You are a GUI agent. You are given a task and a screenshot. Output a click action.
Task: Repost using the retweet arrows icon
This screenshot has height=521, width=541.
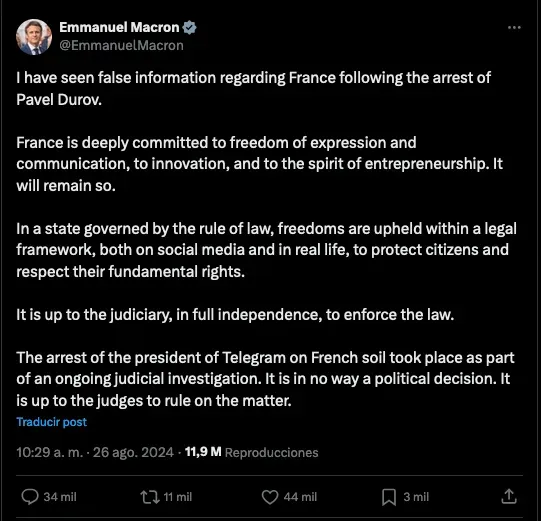[x=150, y=497]
